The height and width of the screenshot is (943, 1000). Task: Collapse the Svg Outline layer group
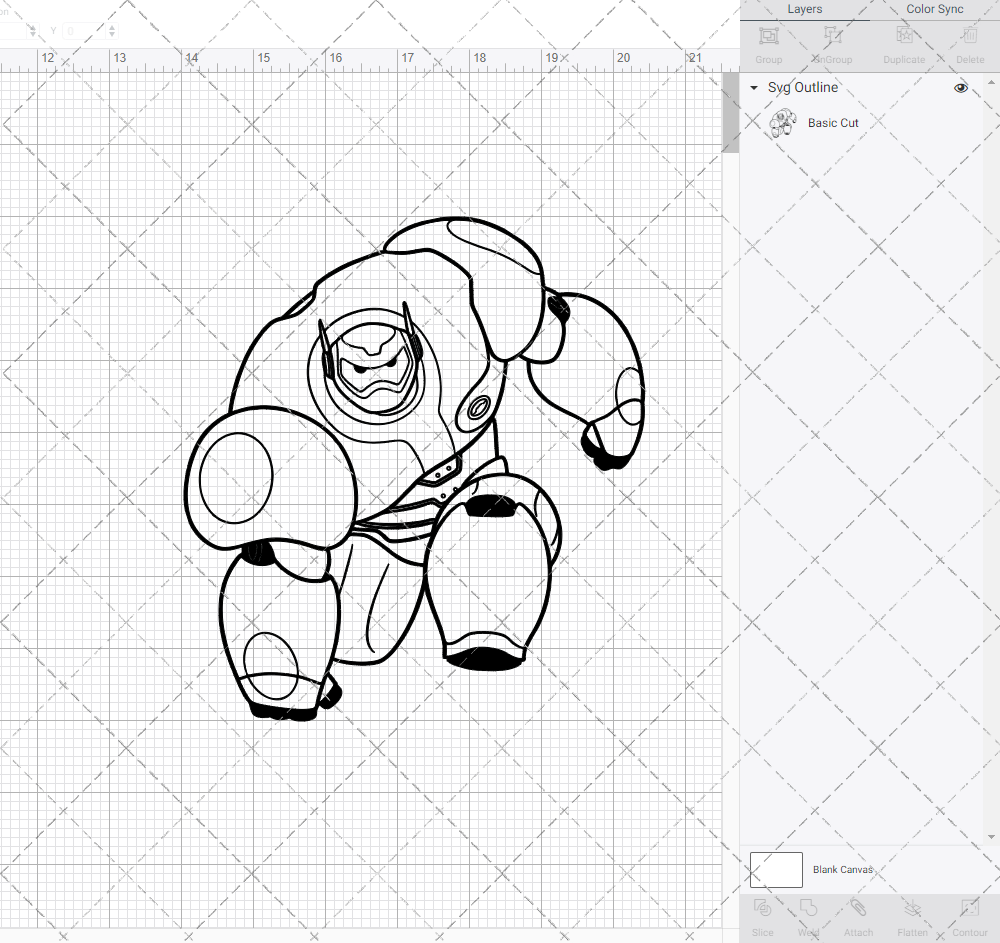[x=753, y=88]
